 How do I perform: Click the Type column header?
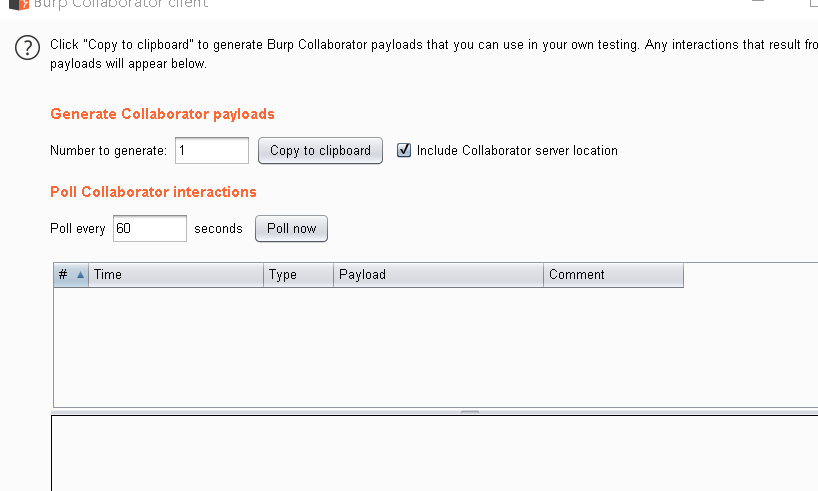(x=298, y=275)
